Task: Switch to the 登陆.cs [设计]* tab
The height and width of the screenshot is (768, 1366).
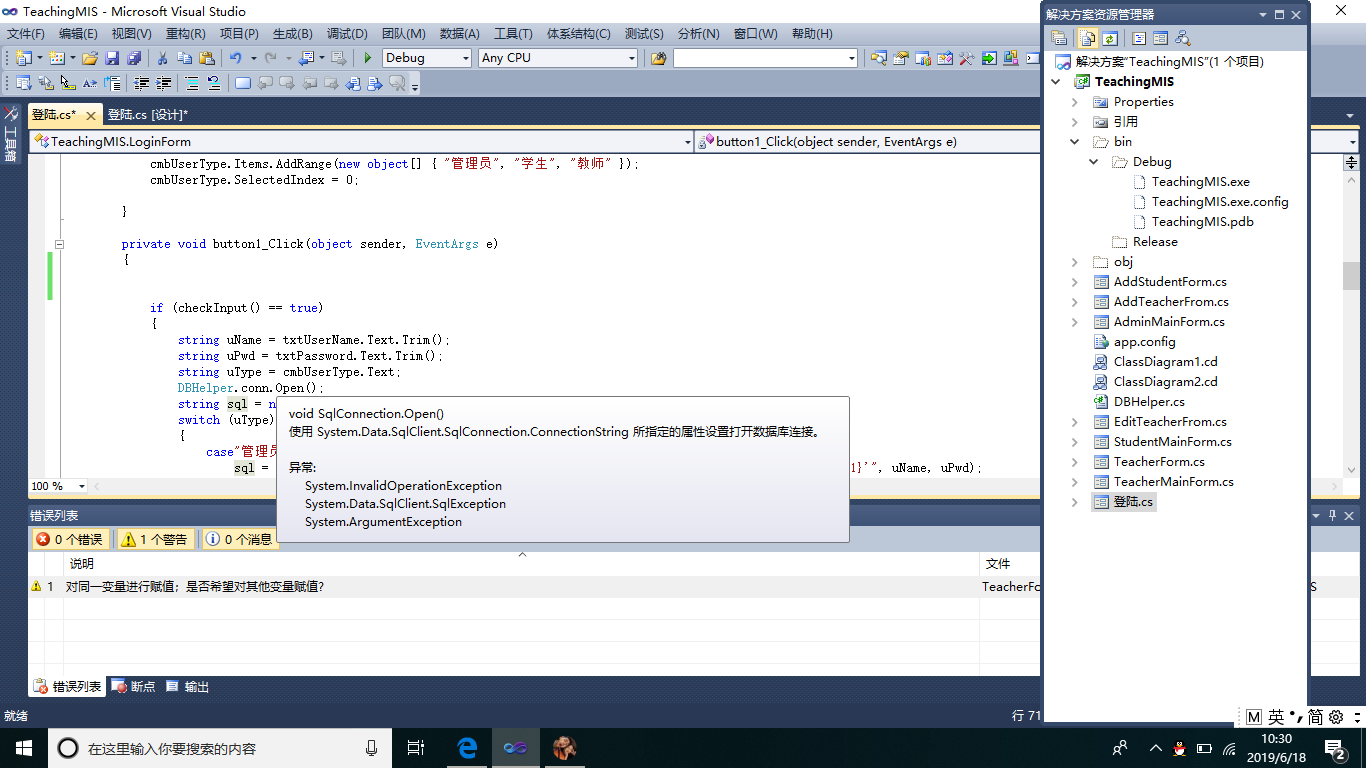Action: pos(148,115)
